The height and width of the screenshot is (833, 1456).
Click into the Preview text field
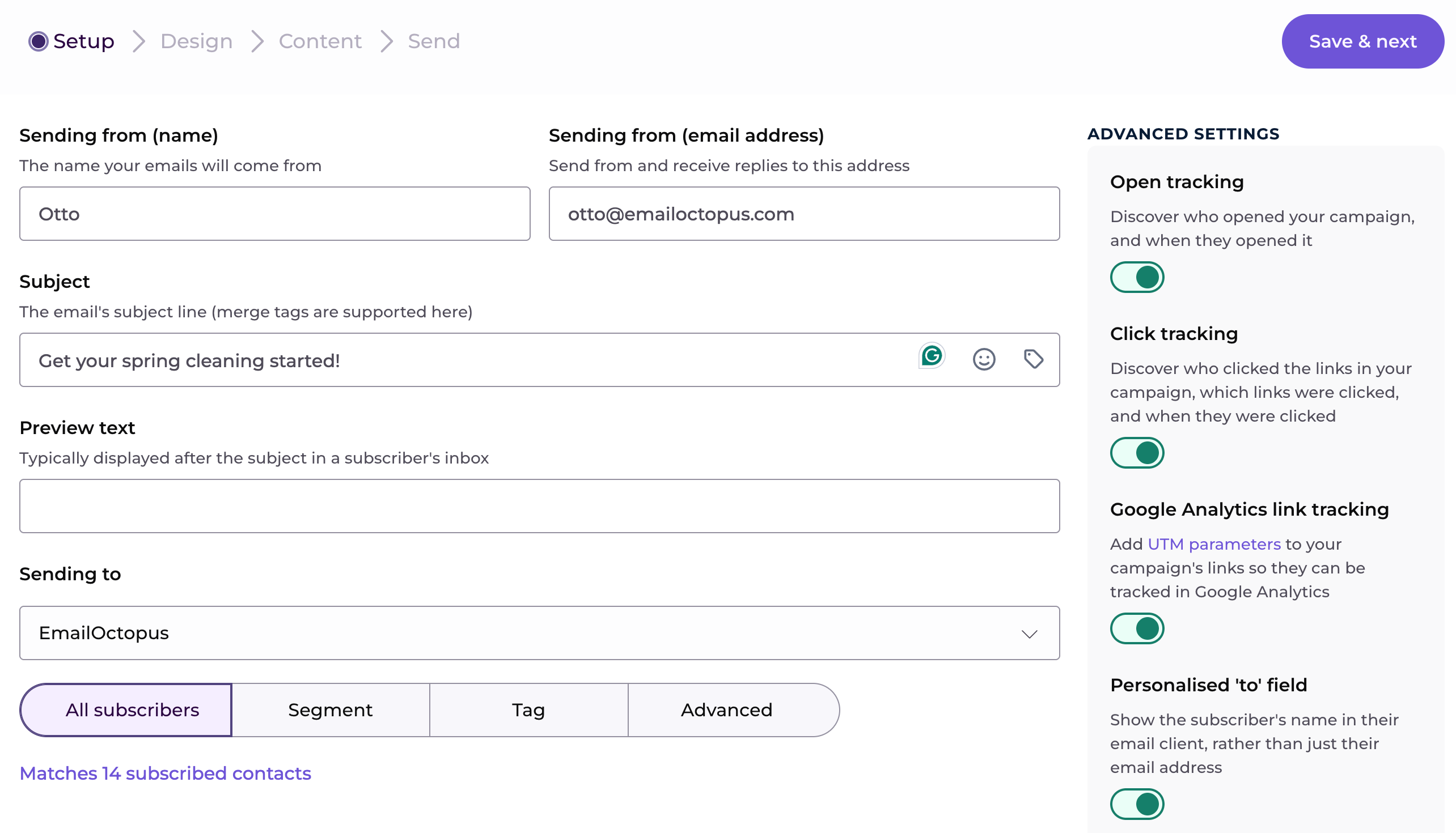click(x=539, y=507)
